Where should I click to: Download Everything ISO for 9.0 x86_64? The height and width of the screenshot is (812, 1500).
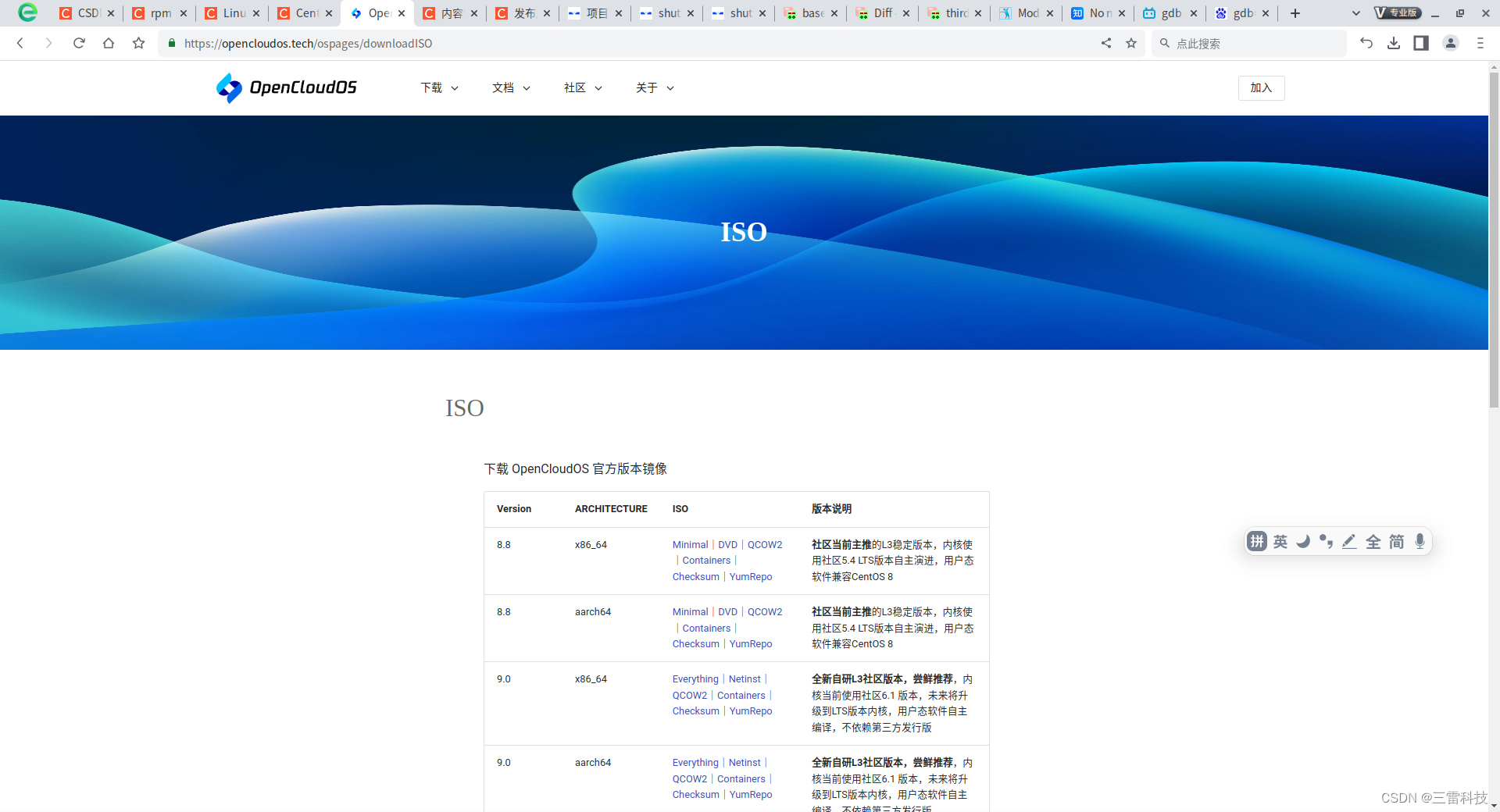(695, 679)
